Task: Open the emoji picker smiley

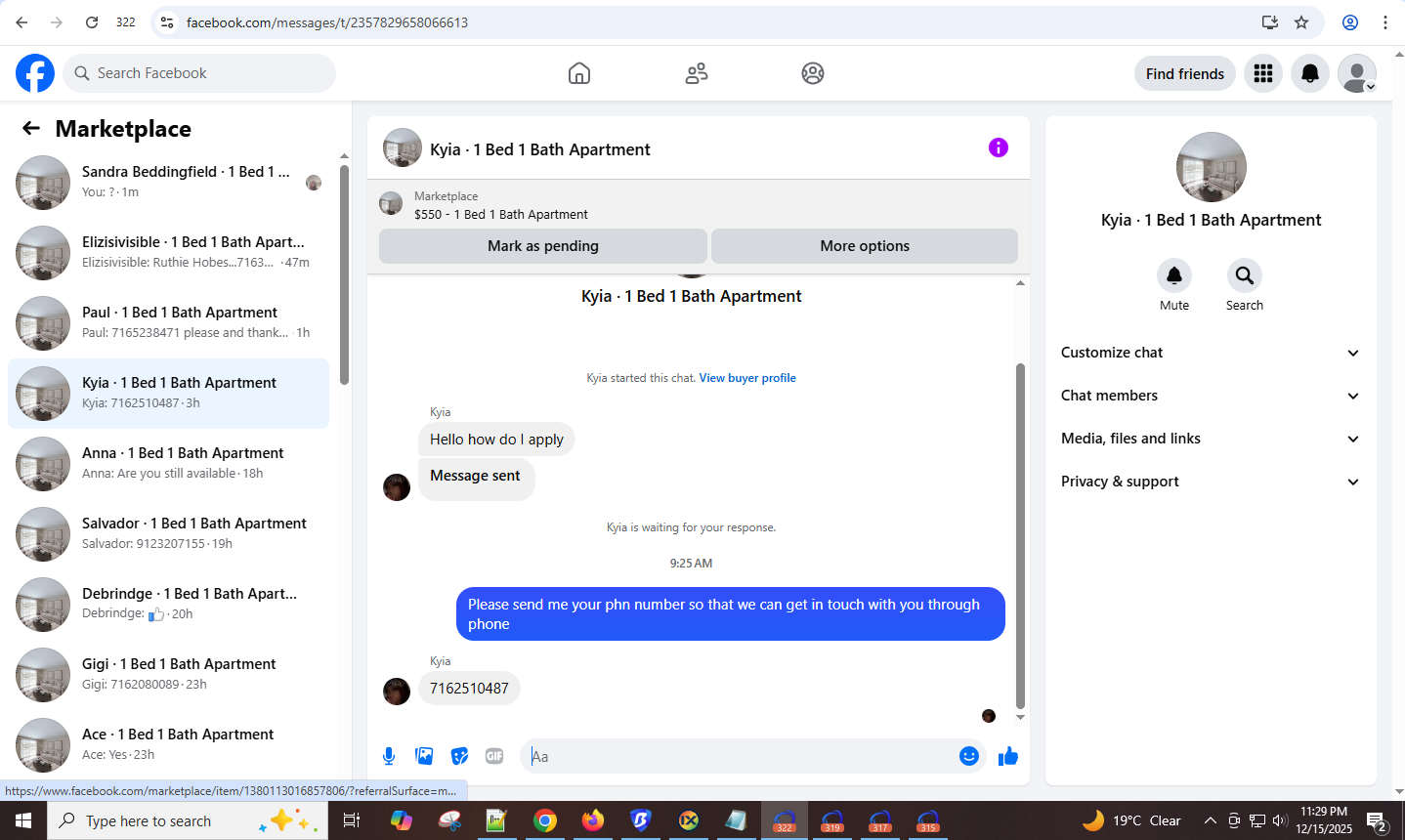Action: [x=968, y=756]
